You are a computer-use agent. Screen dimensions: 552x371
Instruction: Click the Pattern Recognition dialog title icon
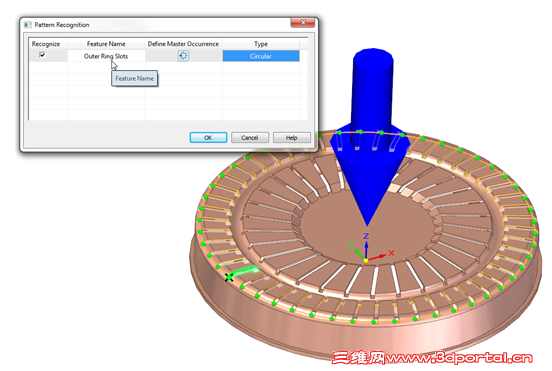28,25
